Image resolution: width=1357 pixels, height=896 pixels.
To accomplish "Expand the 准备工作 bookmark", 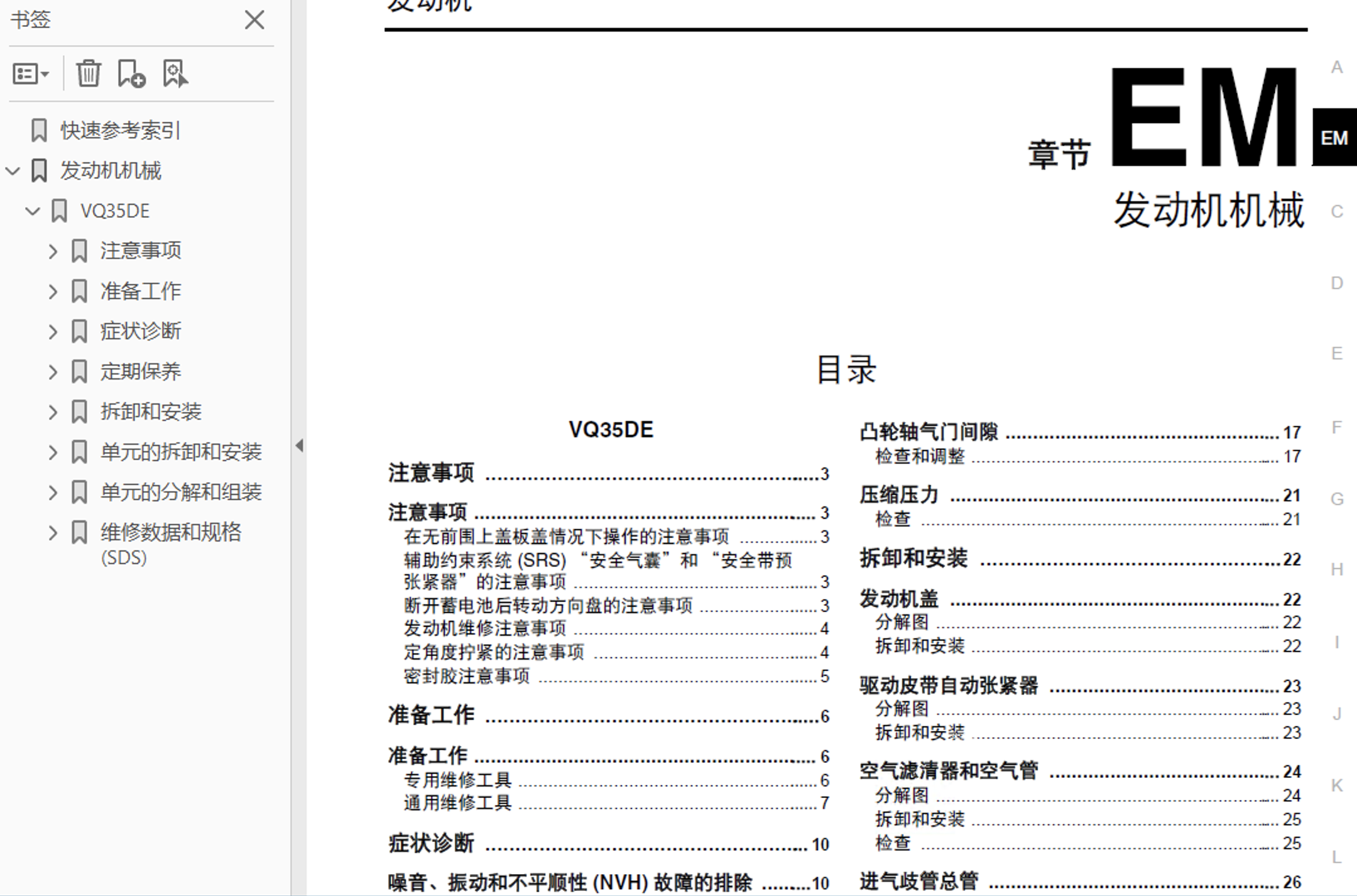I will coord(53,292).
